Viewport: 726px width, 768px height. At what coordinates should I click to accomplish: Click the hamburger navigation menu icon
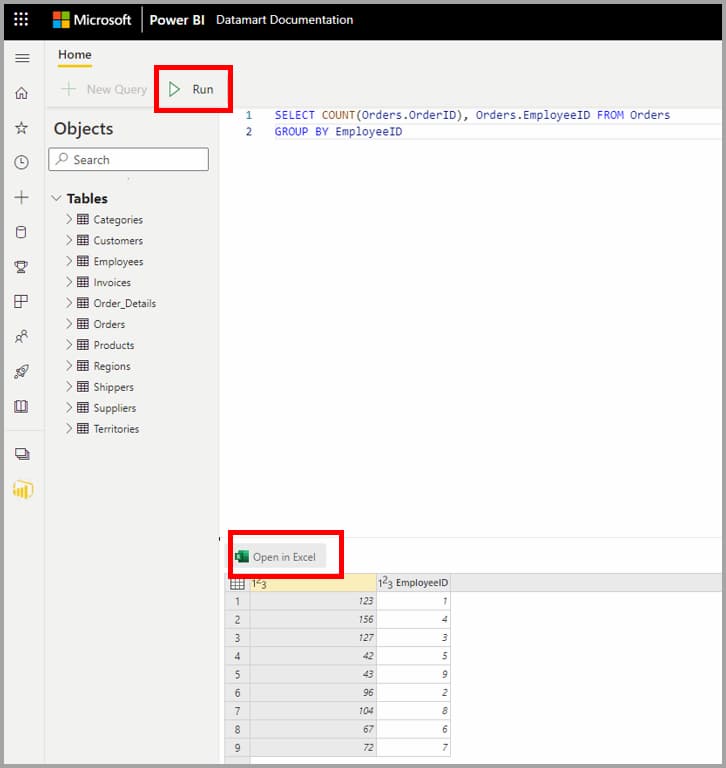22,58
